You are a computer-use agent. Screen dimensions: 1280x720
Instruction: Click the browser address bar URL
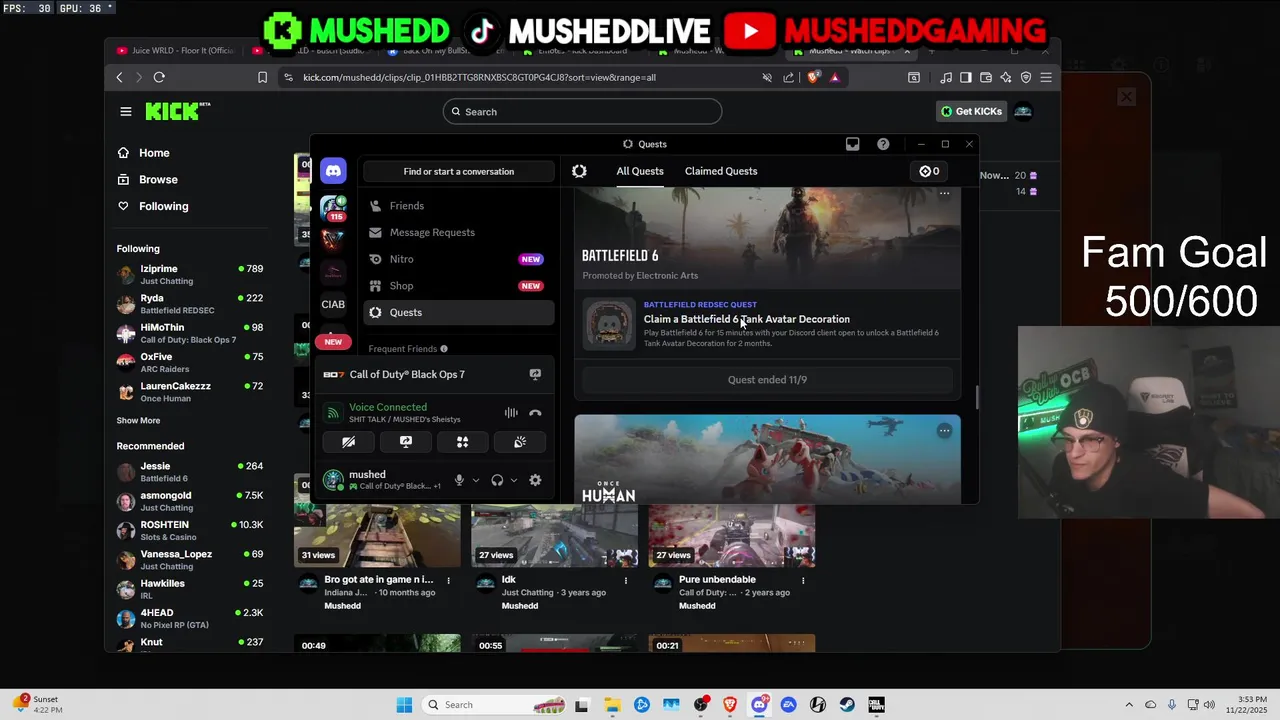coord(480,77)
